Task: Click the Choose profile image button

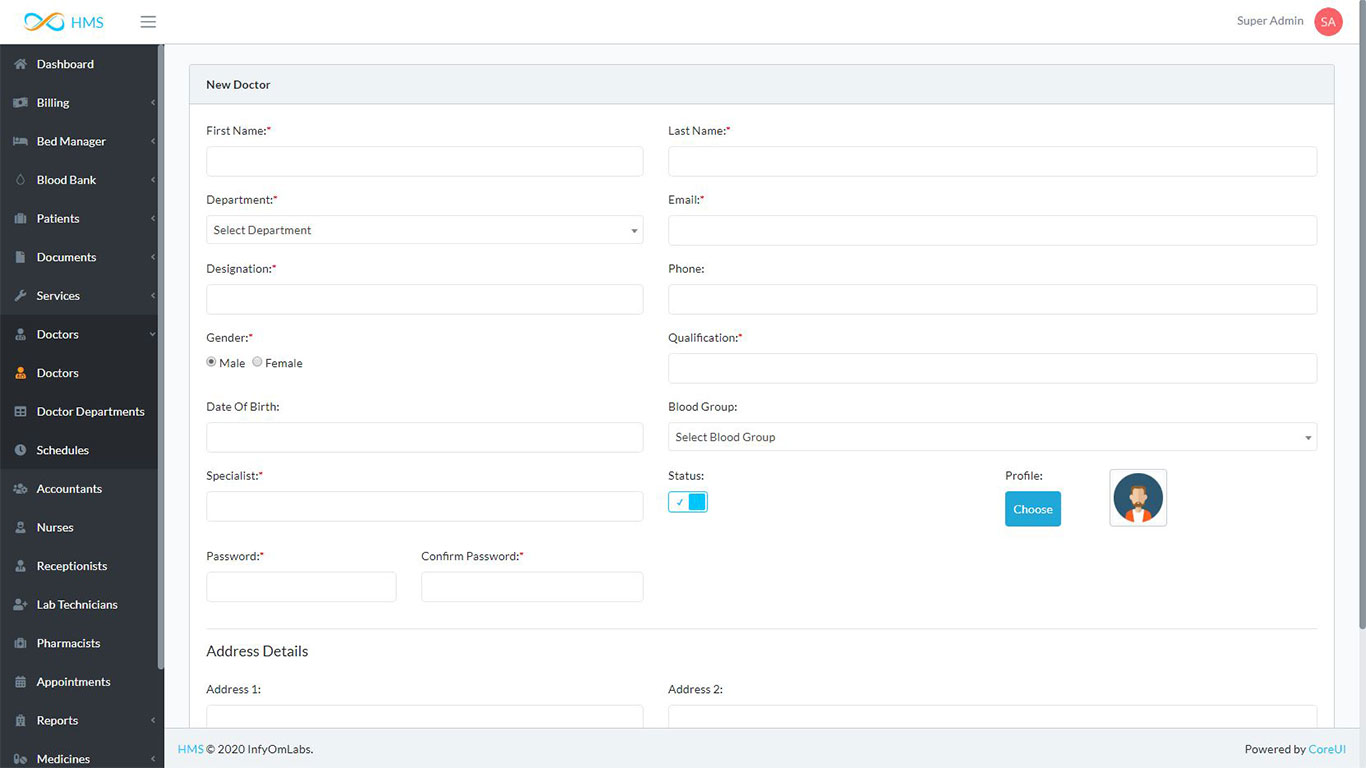Action: (1032, 509)
